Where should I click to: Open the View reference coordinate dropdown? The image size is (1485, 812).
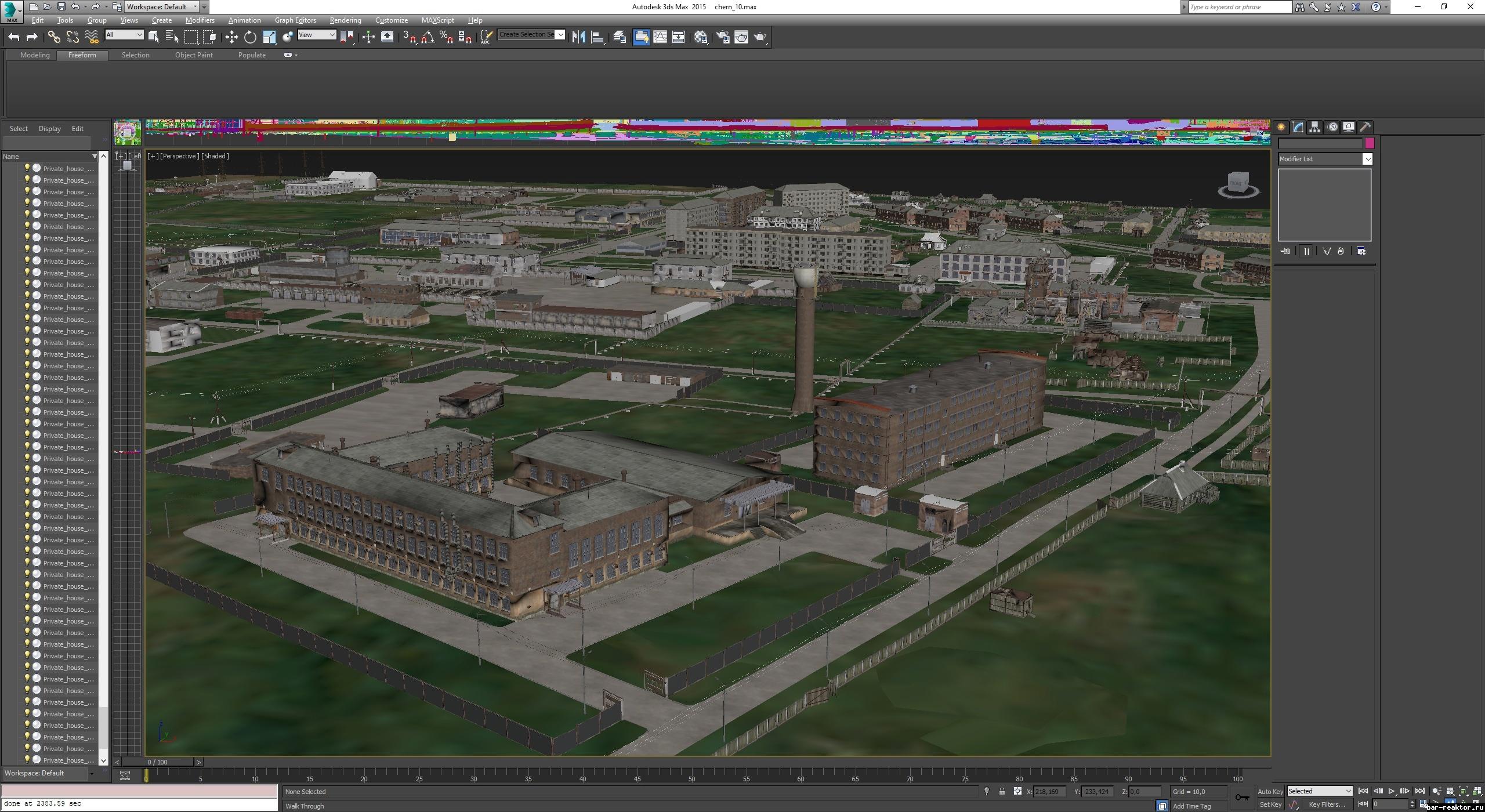tap(317, 35)
